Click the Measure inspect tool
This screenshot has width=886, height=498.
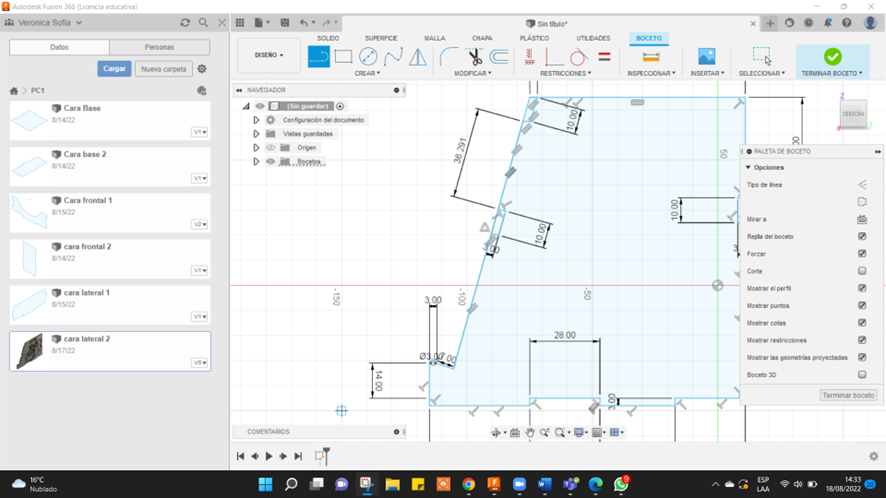click(x=651, y=57)
